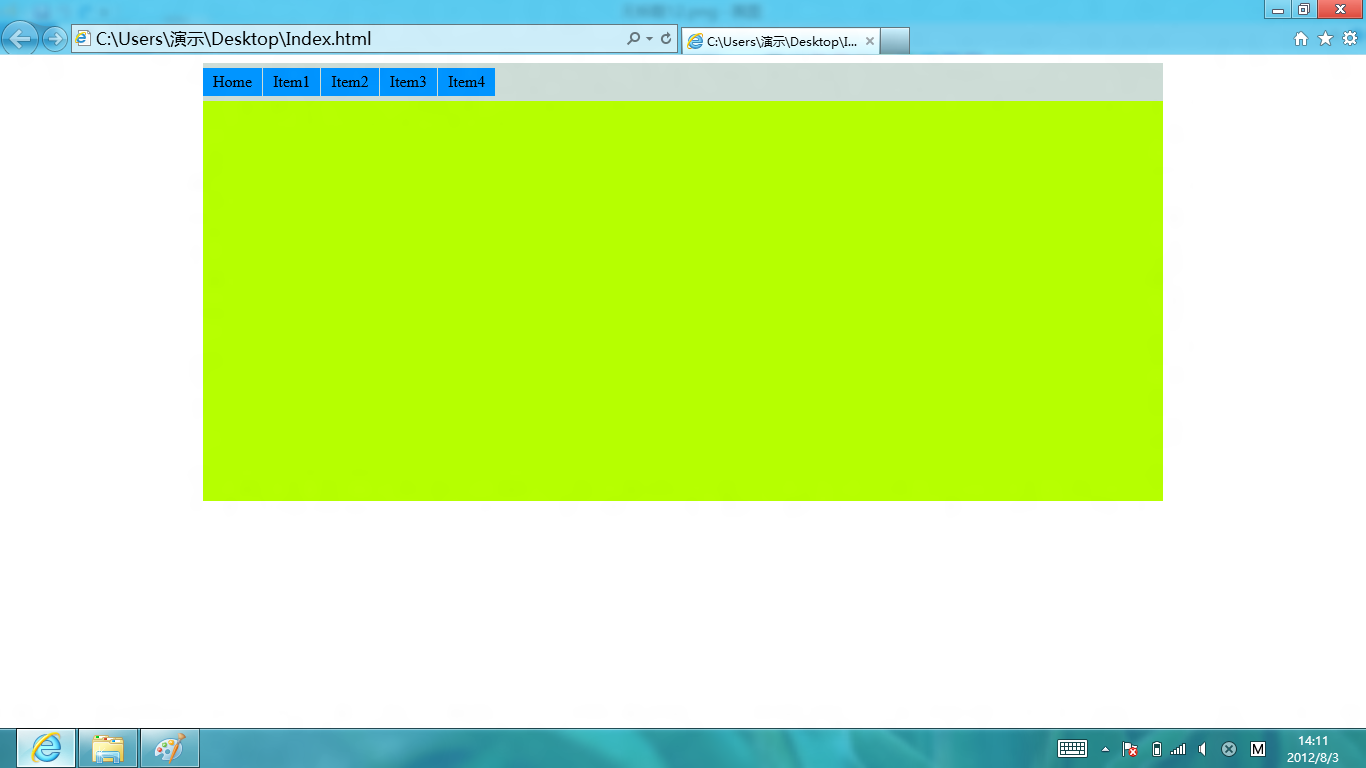
Task: Open File Explorer from the taskbar
Action: (108, 748)
